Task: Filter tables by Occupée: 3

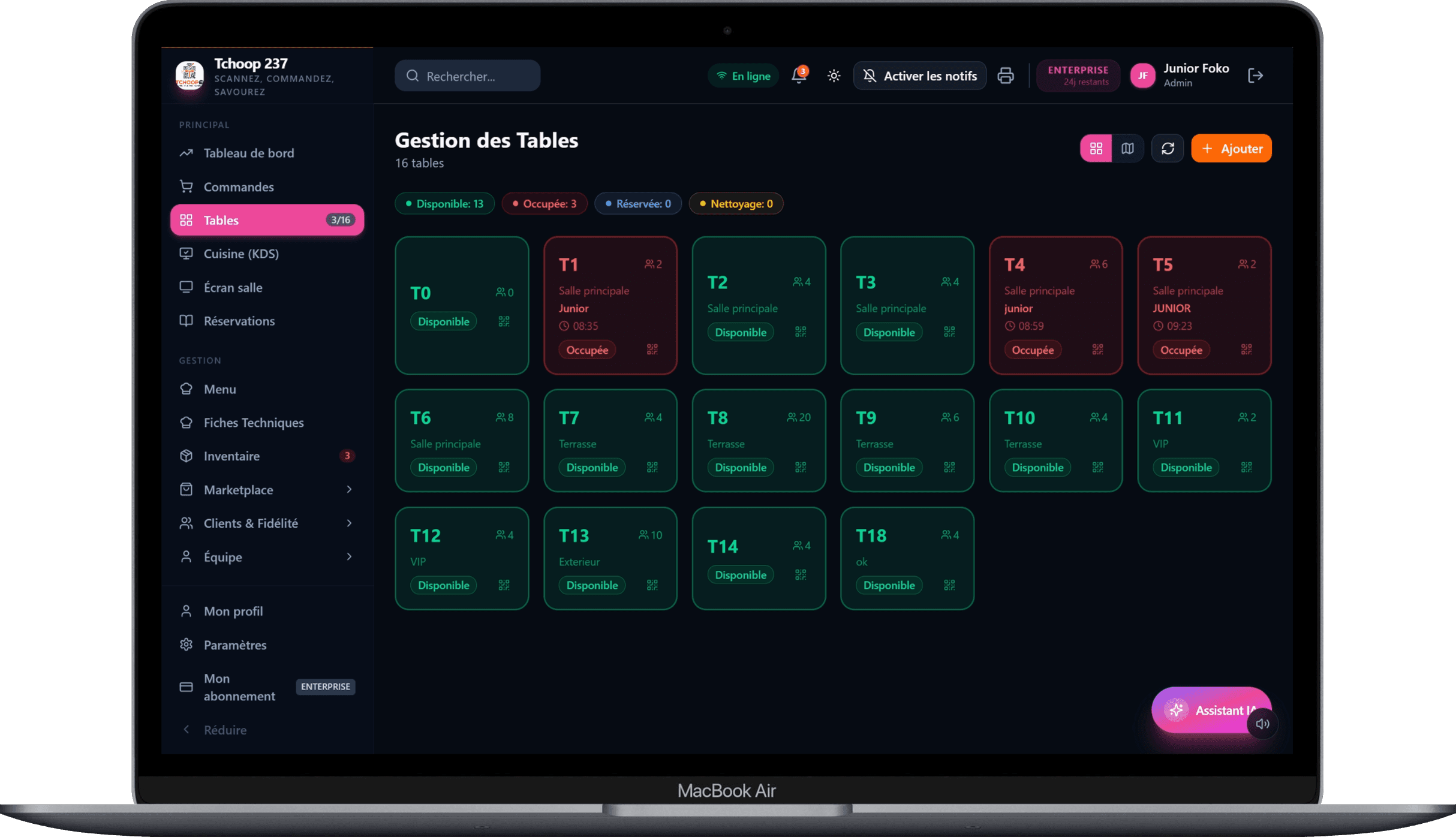Action: point(545,204)
